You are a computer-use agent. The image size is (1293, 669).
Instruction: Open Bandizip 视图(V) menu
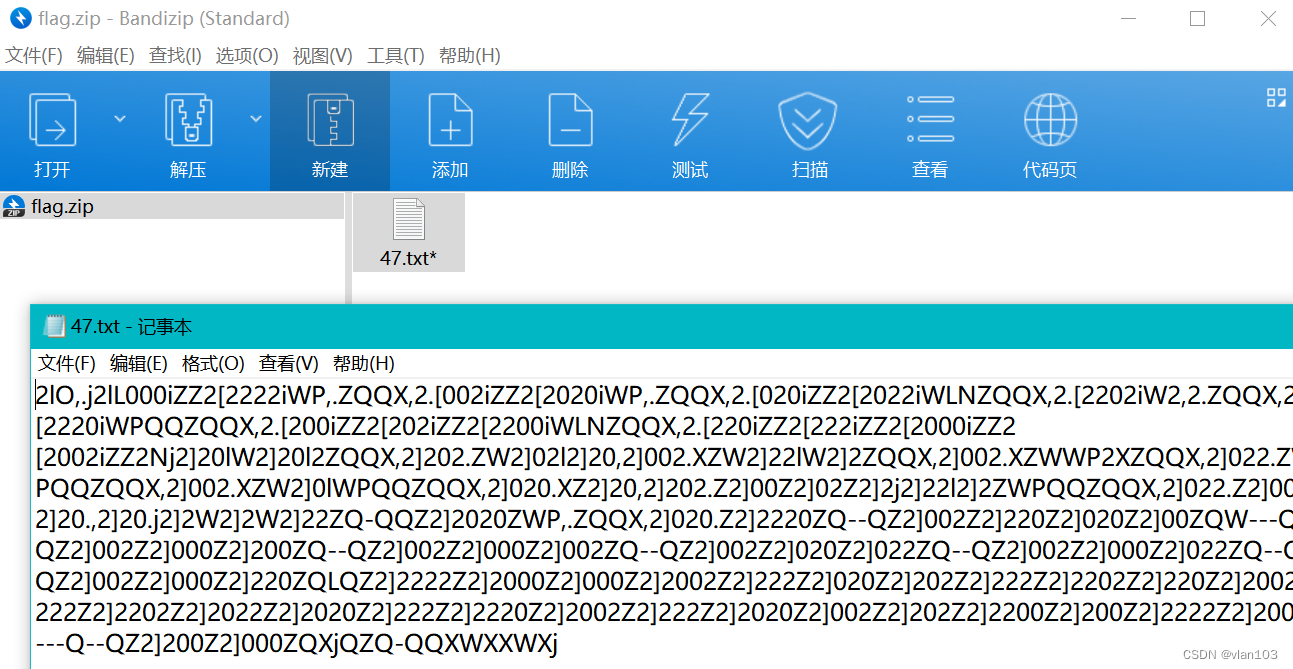click(x=322, y=55)
